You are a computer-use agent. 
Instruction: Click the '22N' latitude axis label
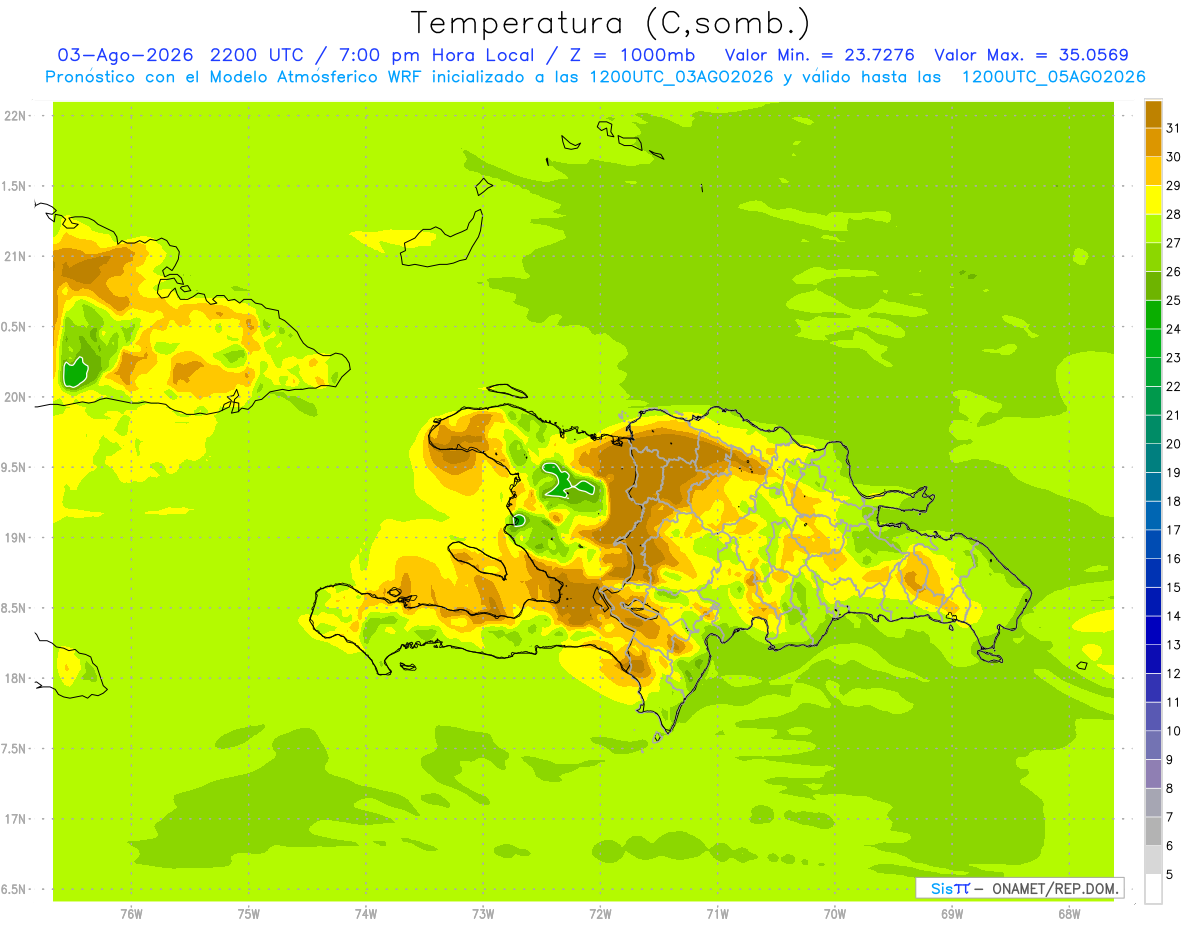(x=15, y=116)
